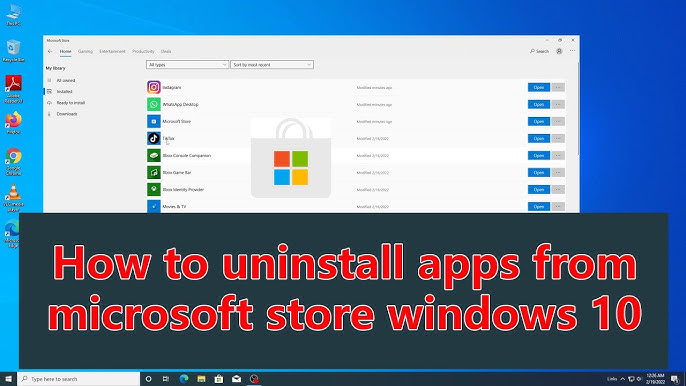Click the network icon in system tray

pos(631,379)
